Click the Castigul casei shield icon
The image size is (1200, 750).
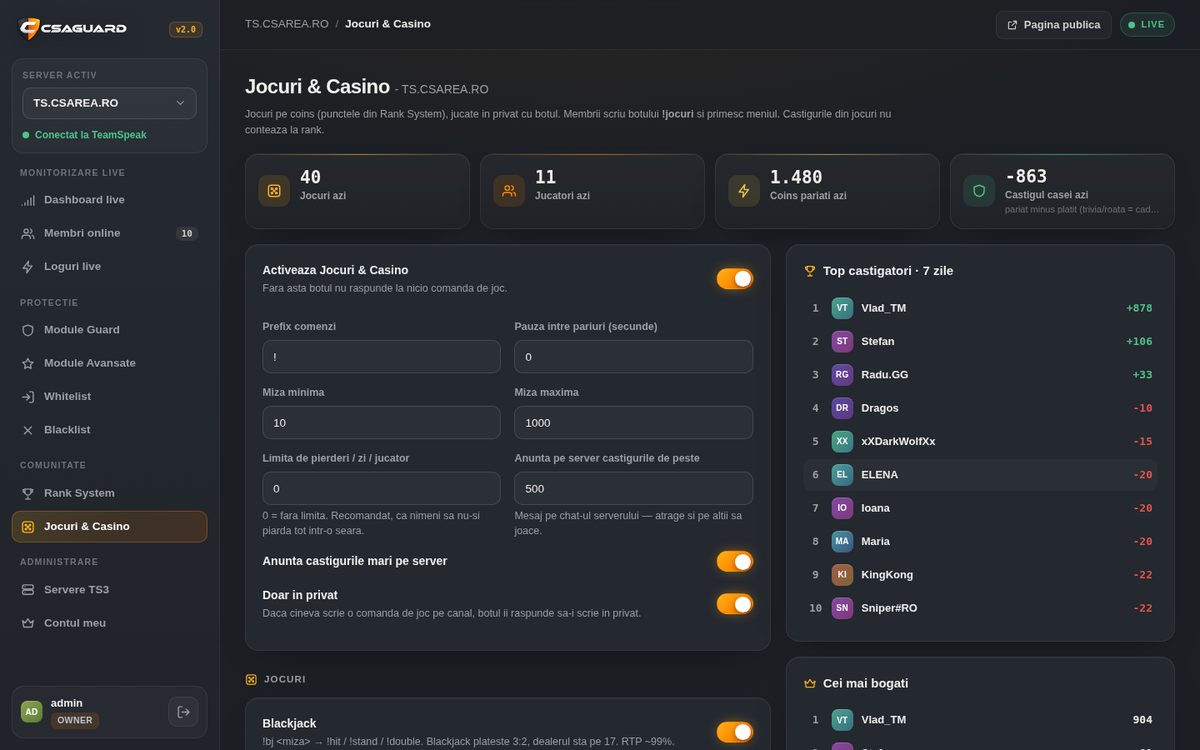click(979, 191)
